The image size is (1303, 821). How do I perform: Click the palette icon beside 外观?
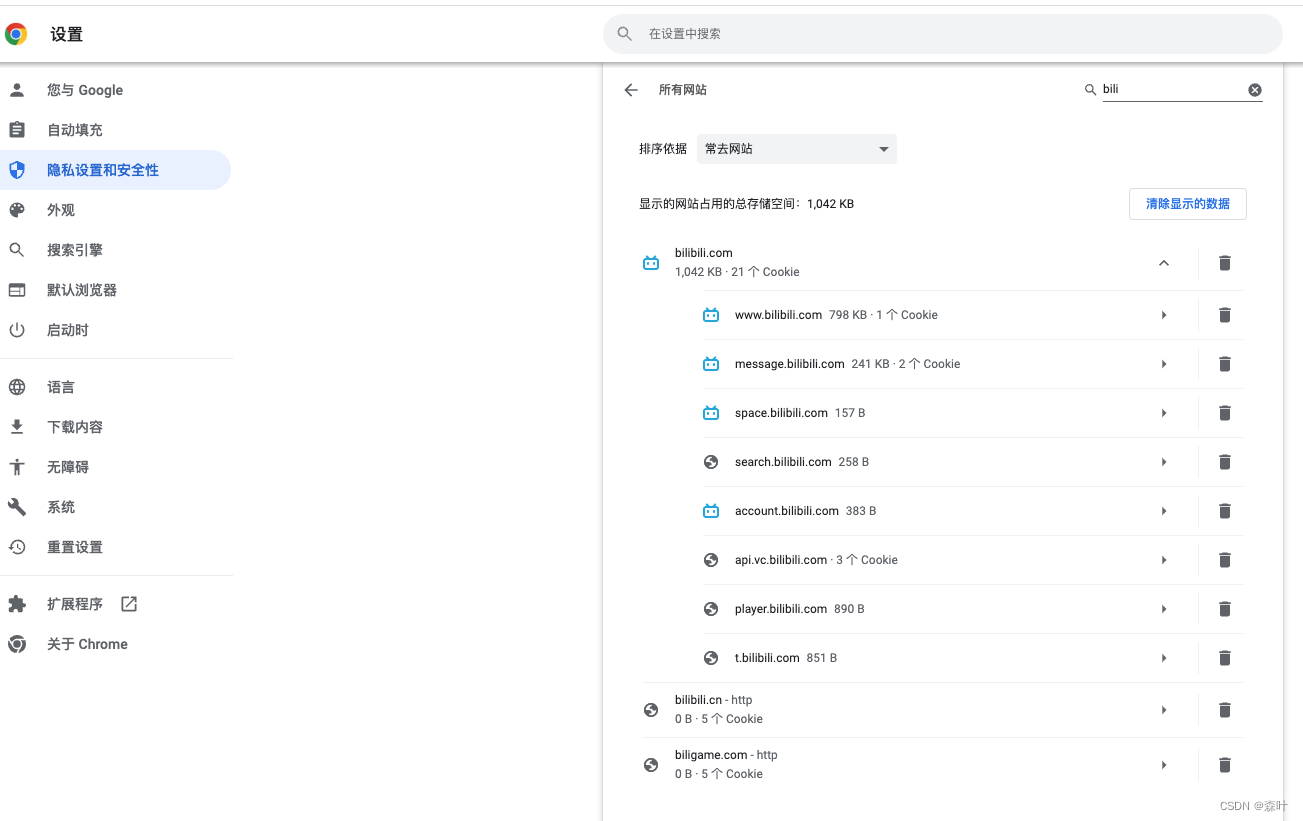17,210
